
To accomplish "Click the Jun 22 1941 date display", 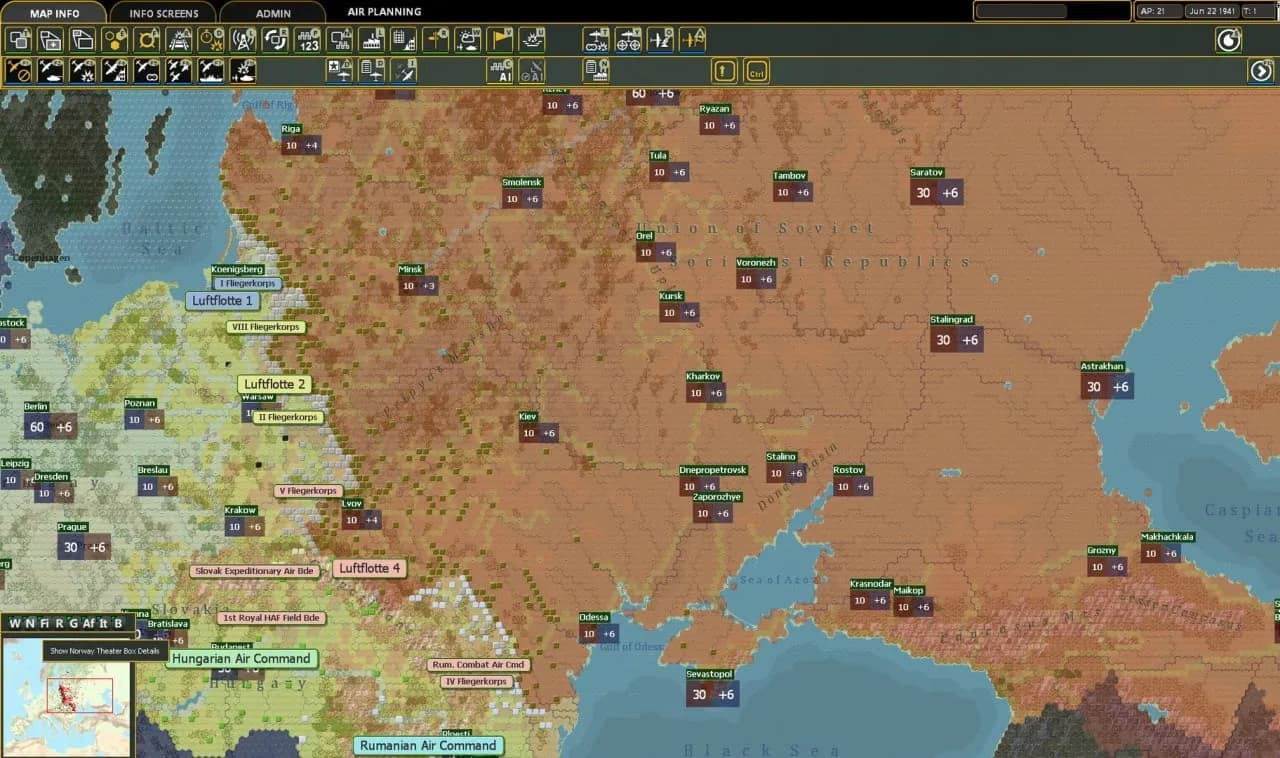I will (x=1211, y=11).
